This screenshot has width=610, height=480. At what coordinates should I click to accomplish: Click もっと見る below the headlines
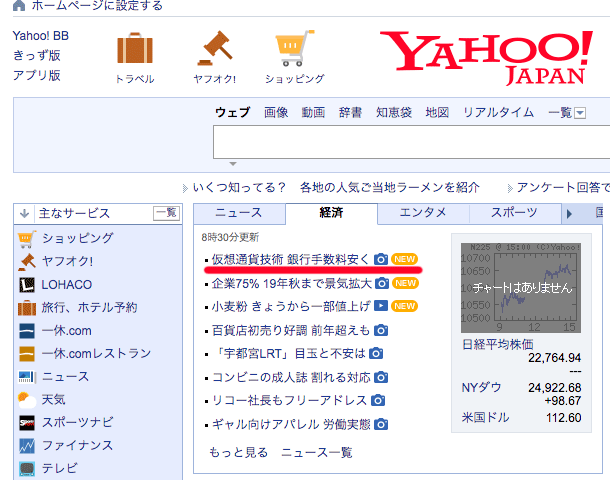(x=238, y=452)
